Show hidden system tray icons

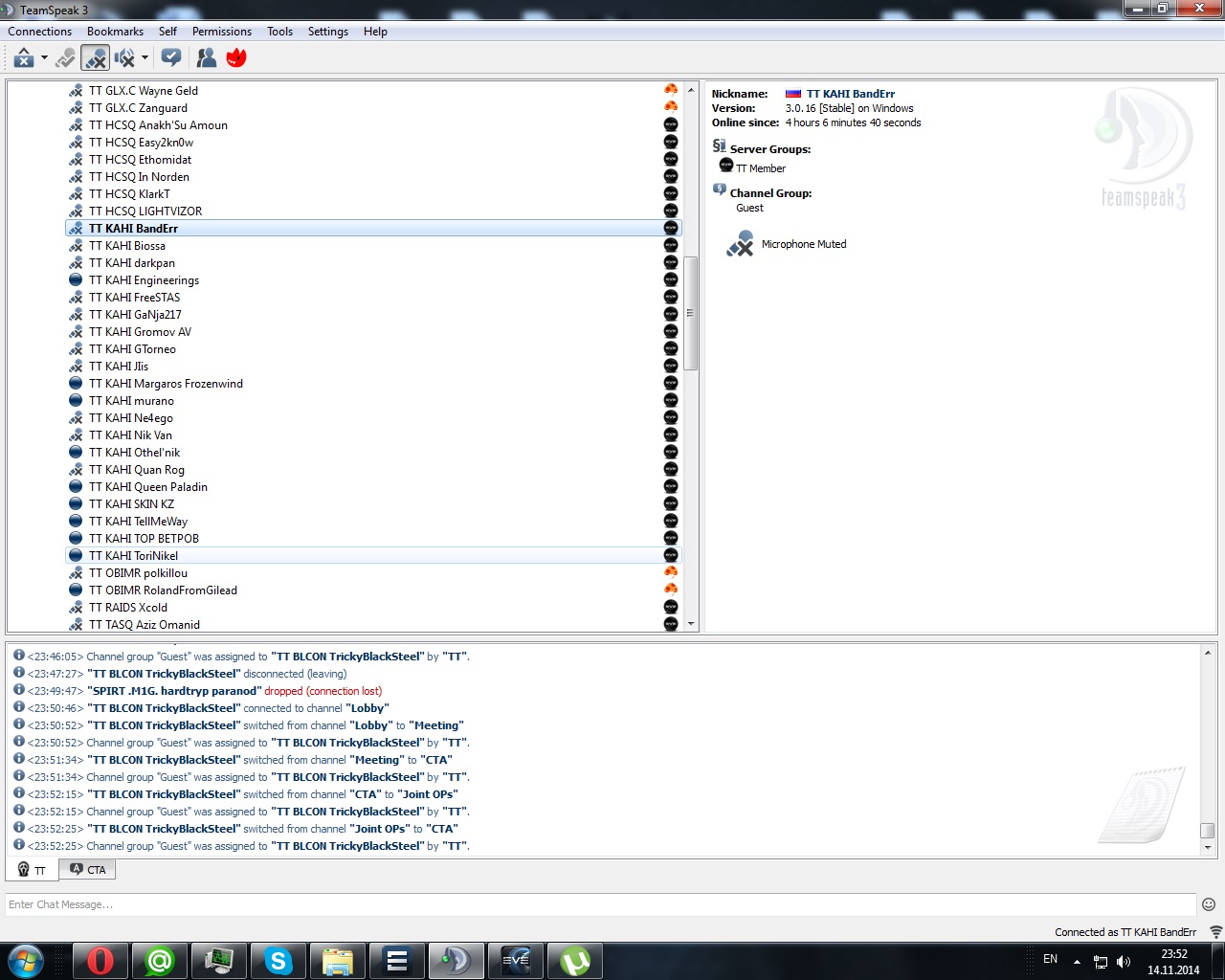[1077, 962]
